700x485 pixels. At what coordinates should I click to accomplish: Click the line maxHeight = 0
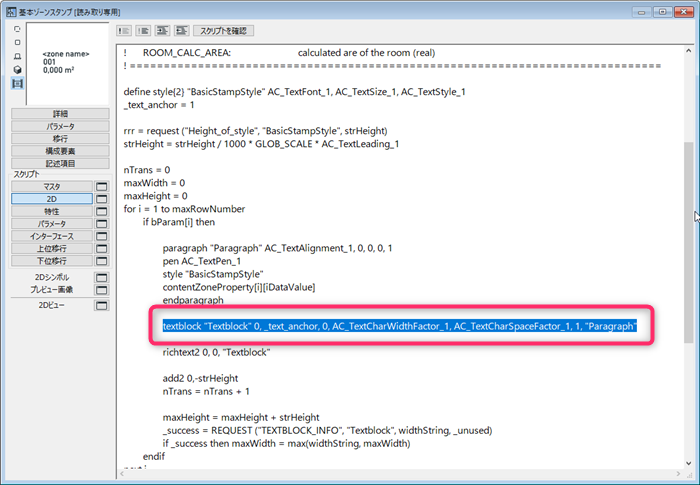(x=156, y=196)
